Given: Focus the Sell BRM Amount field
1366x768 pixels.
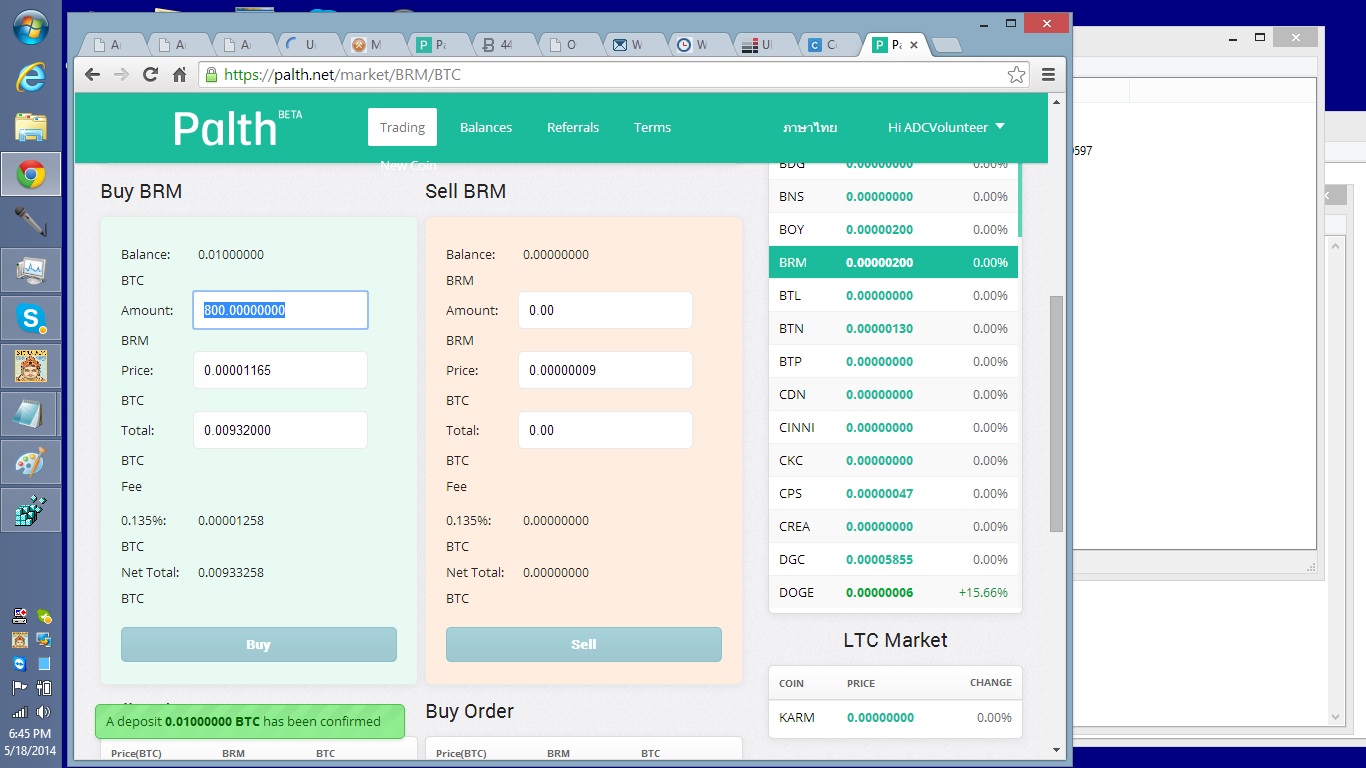Looking at the screenshot, I should tap(605, 310).
